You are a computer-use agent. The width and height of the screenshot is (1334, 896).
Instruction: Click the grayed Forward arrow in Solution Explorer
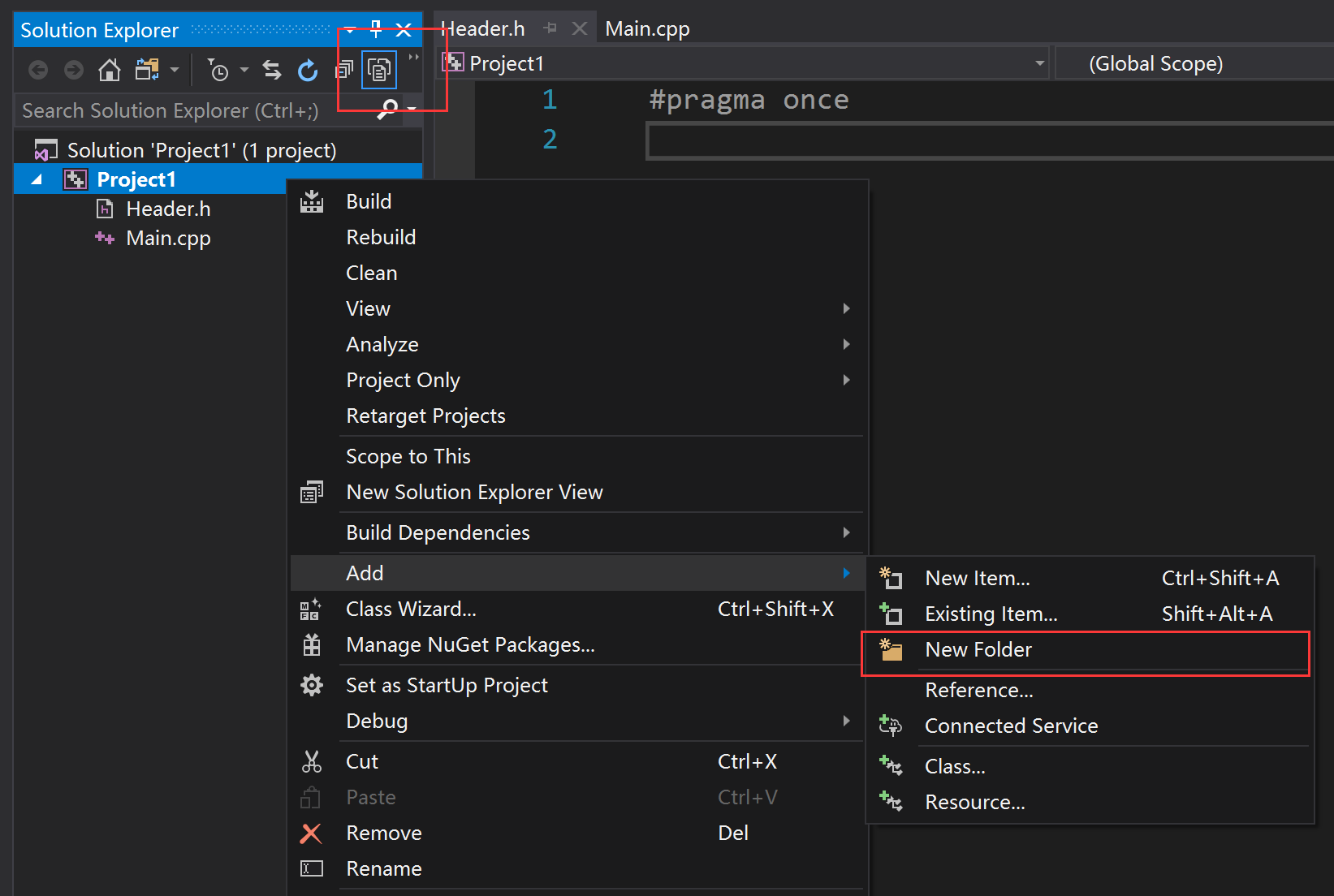pyautogui.click(x=74, y=71)
